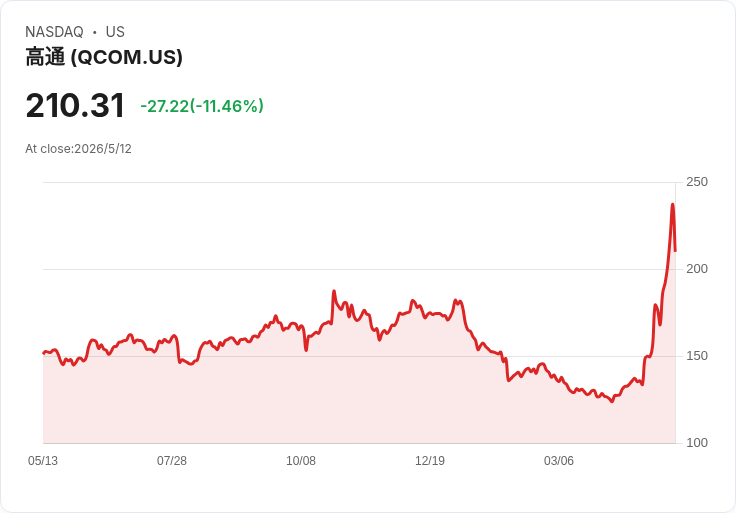
Task: Click the chart's lowest trough before the rally
Action: pos(612,401)
